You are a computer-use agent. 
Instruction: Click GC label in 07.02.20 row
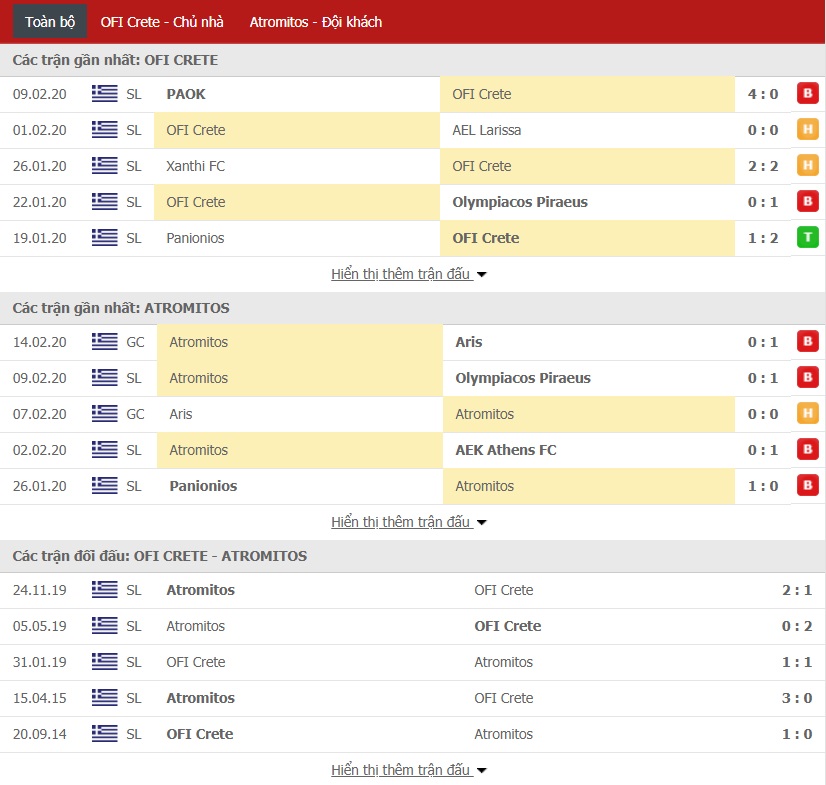click(x=135, y=414)
